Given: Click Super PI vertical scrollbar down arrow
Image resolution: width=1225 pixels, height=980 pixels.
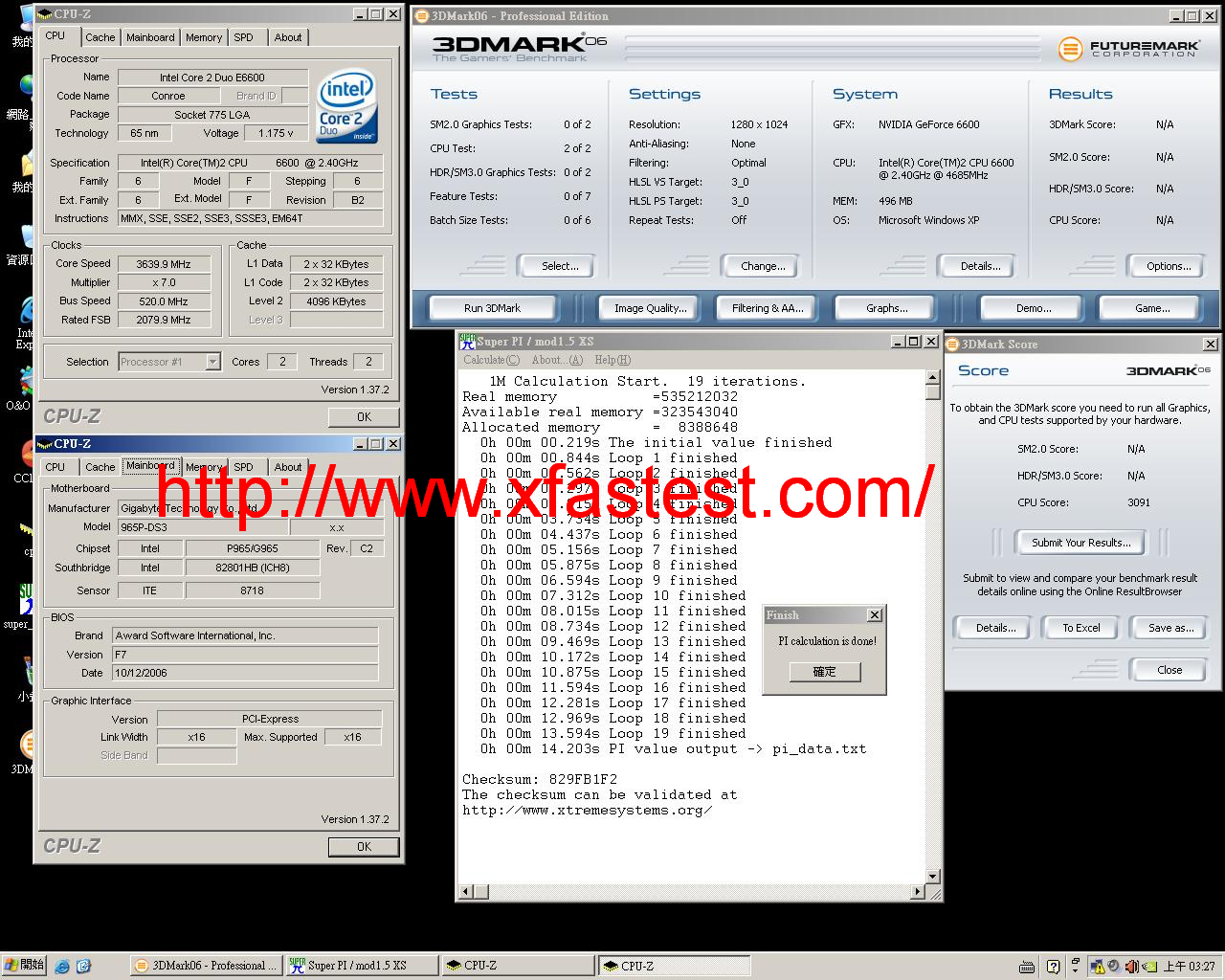Looking at the screenshot, I should pos(933,876).
